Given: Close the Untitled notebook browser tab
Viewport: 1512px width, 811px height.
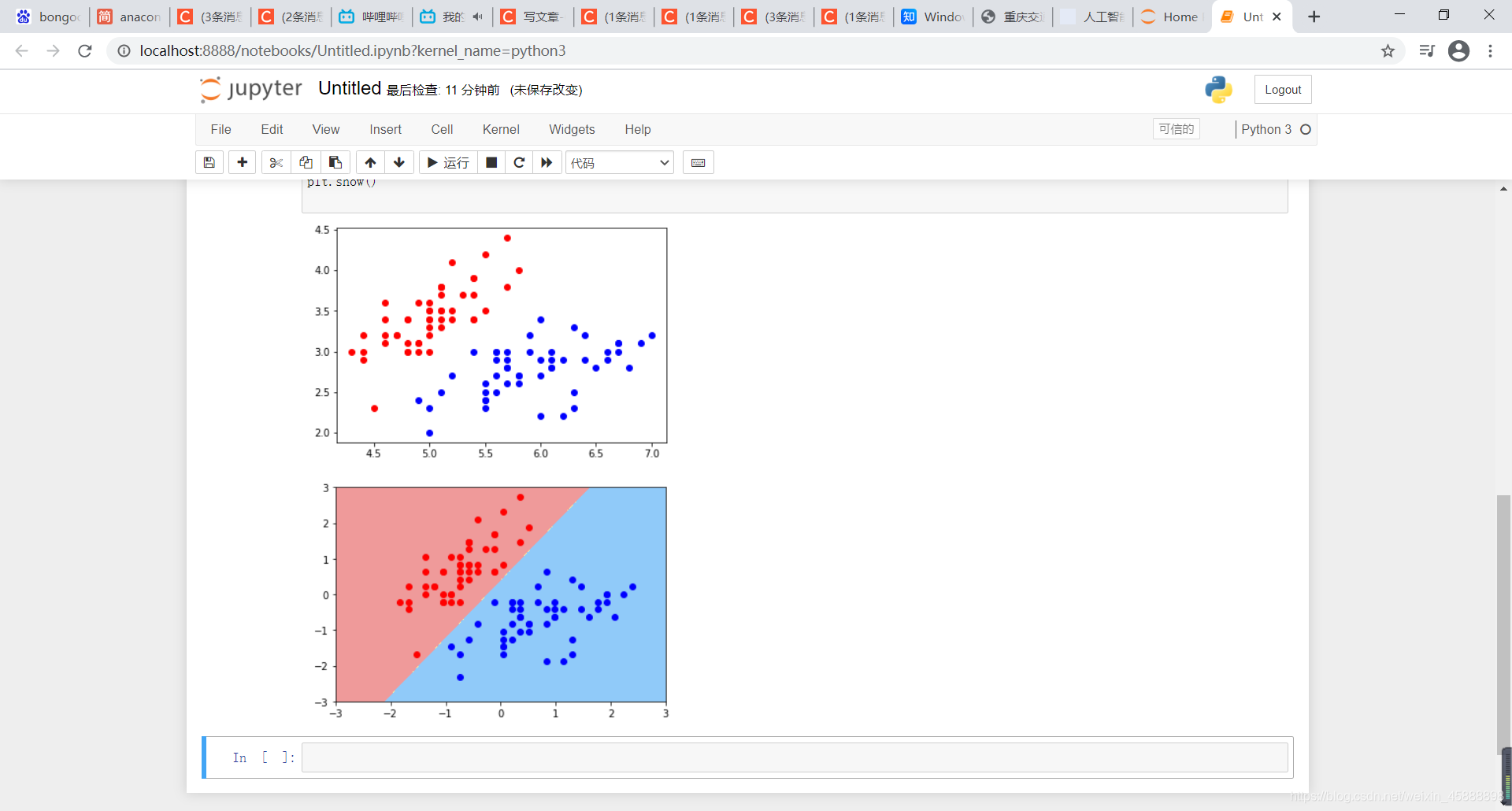Looking at the screenshot, I should click(x=1277, y=17).
